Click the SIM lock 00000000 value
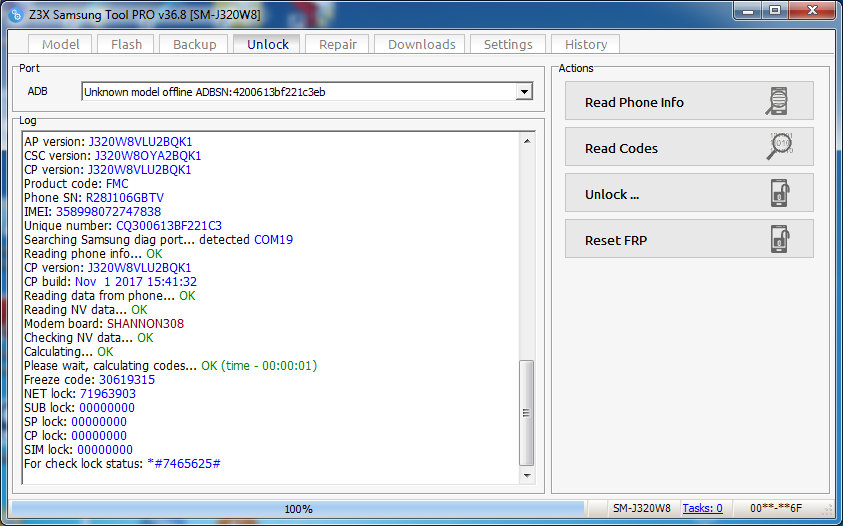 105,450
